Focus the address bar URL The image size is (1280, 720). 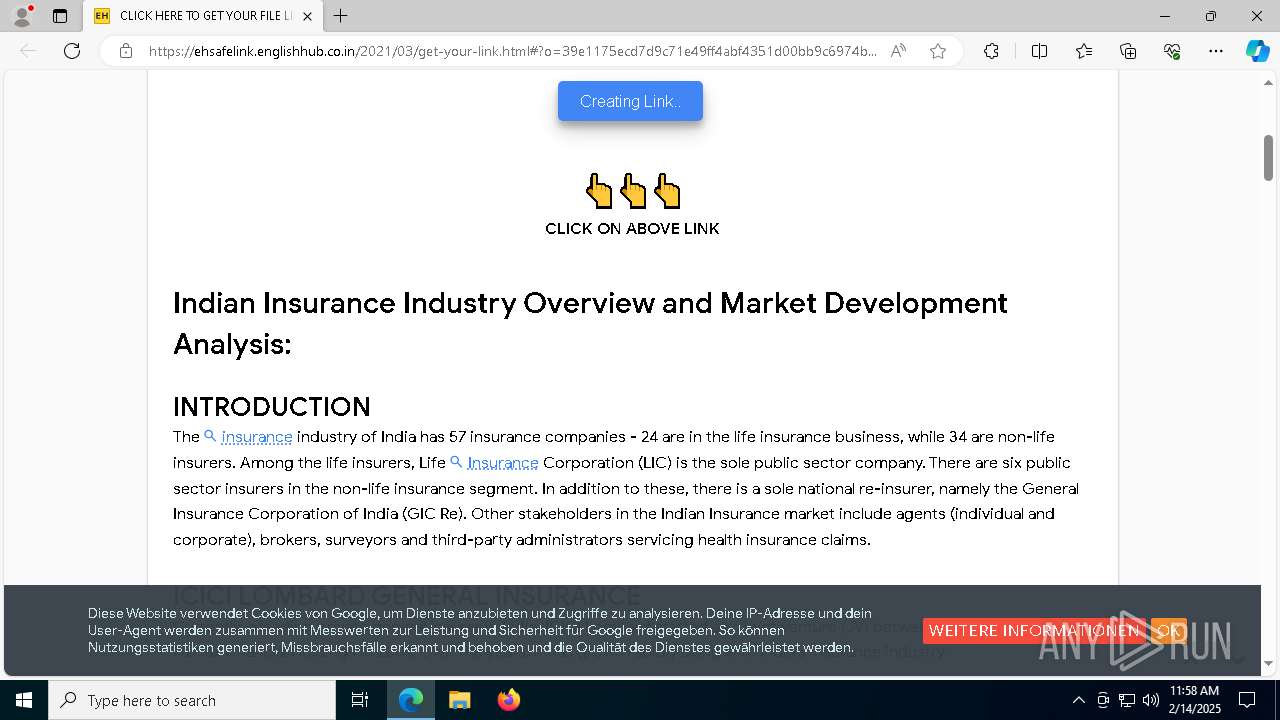coord(512,51)
